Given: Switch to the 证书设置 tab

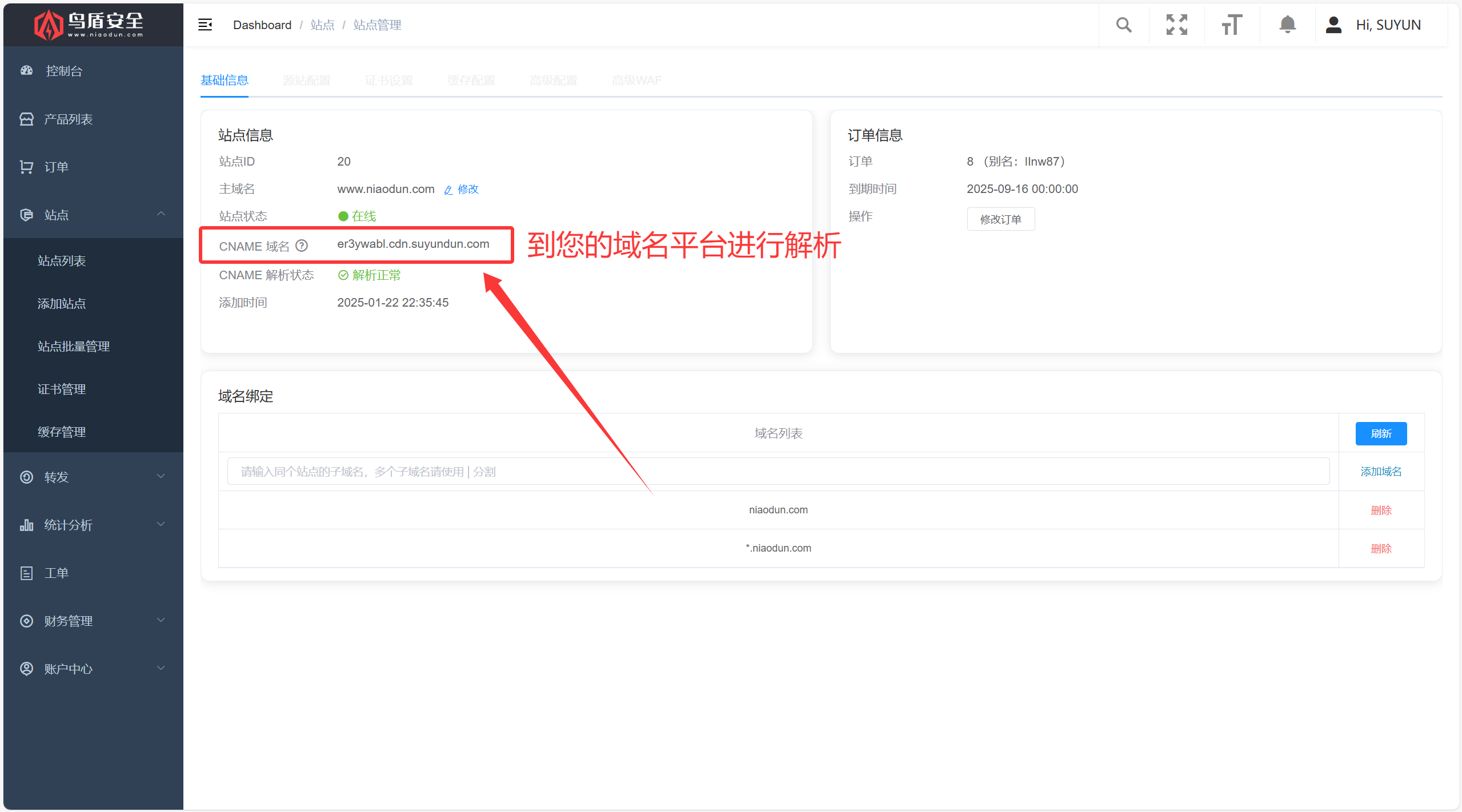Looking at the screenshot, I should (x=389, y=80).
